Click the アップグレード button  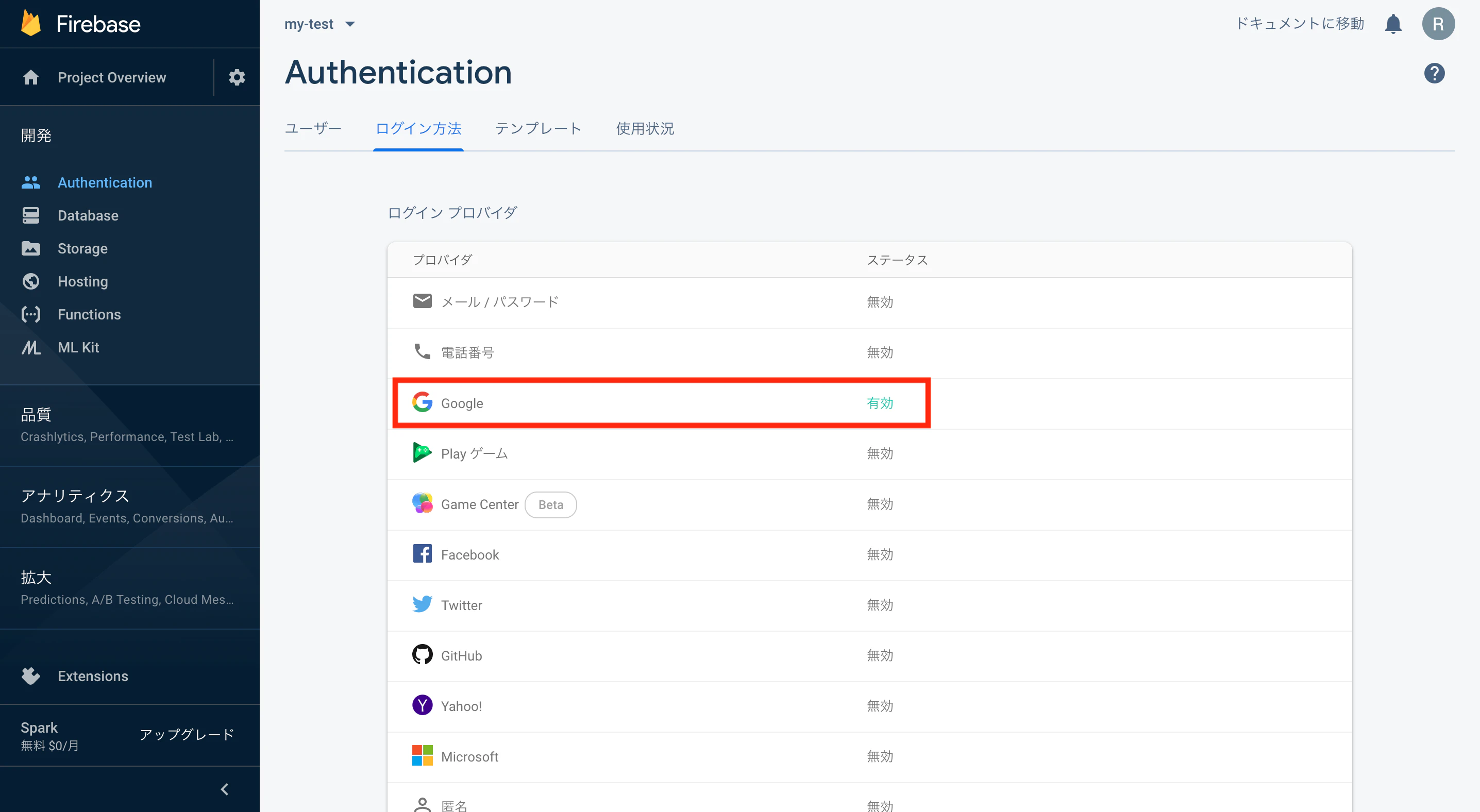click(x=187, y=735)
